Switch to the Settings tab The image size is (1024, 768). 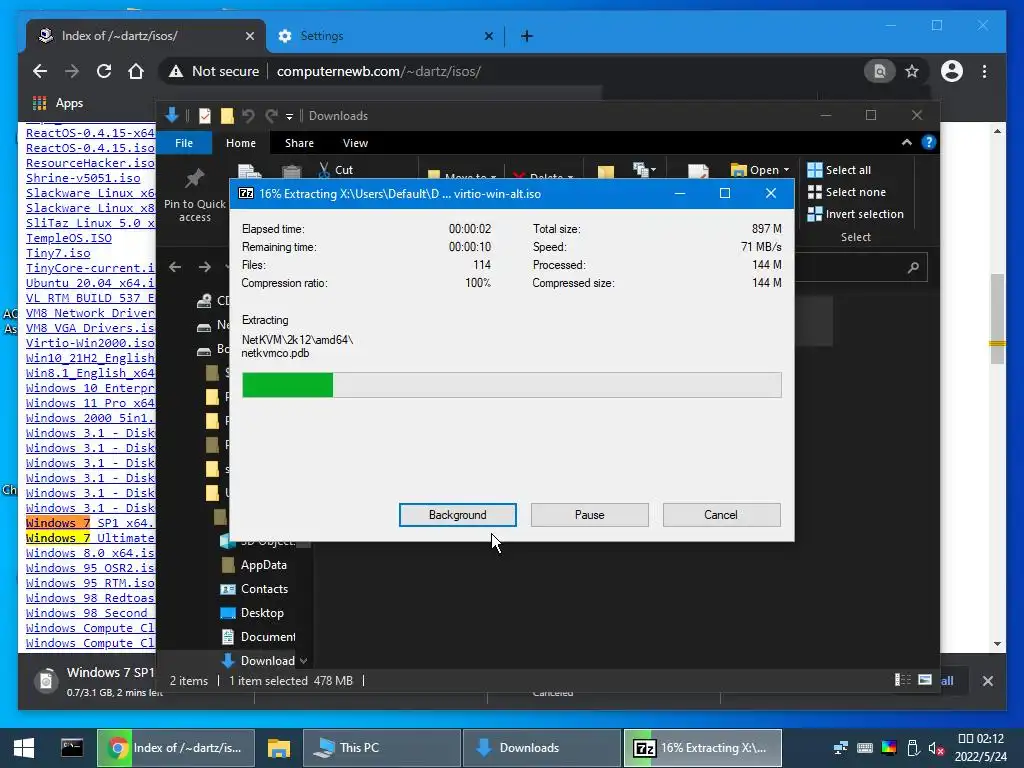click(x=385, y=36)
